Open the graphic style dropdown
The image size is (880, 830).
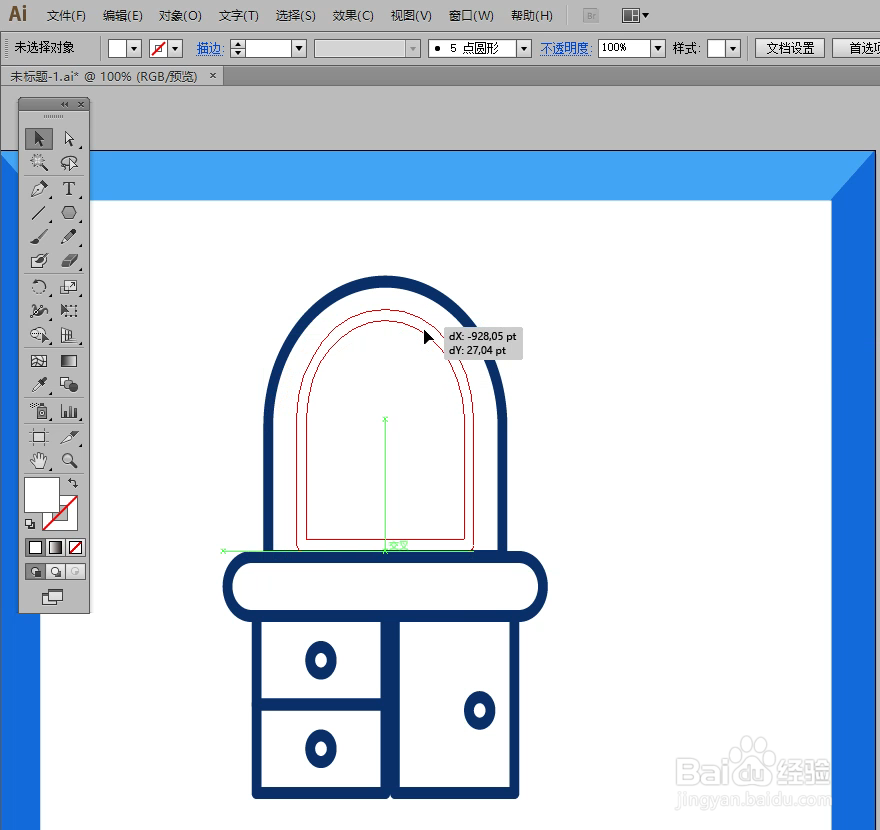[x=733, y=49]
